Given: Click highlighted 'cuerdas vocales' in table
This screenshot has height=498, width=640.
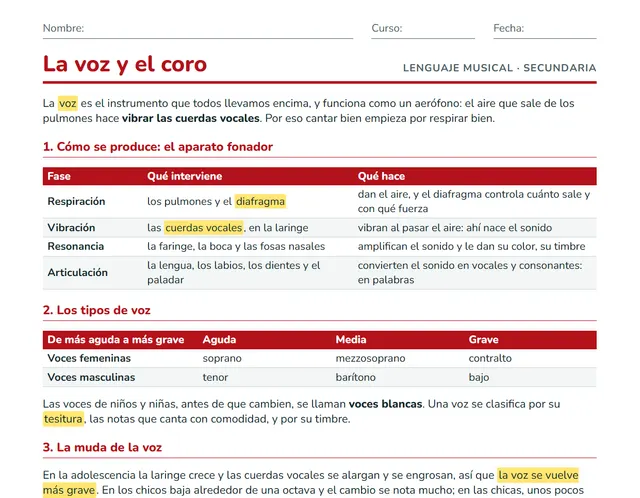Looking at the screenshot, I should (x=204, y=227).
